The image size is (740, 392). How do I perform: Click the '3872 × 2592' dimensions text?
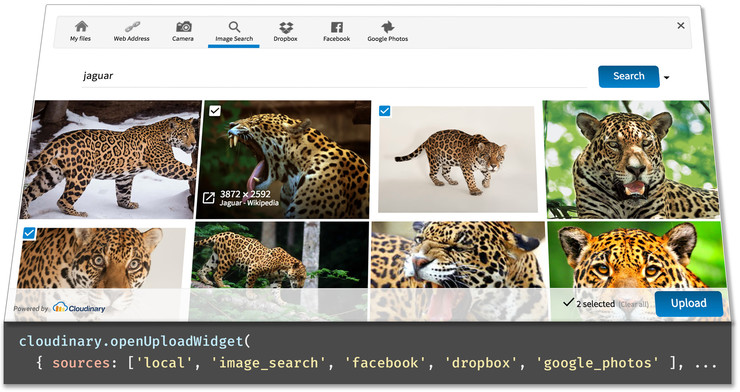click(x=245, y=194)
